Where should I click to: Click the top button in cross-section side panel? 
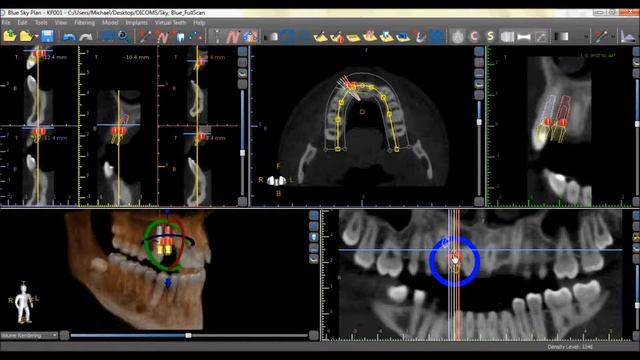(x=242, y=51)
